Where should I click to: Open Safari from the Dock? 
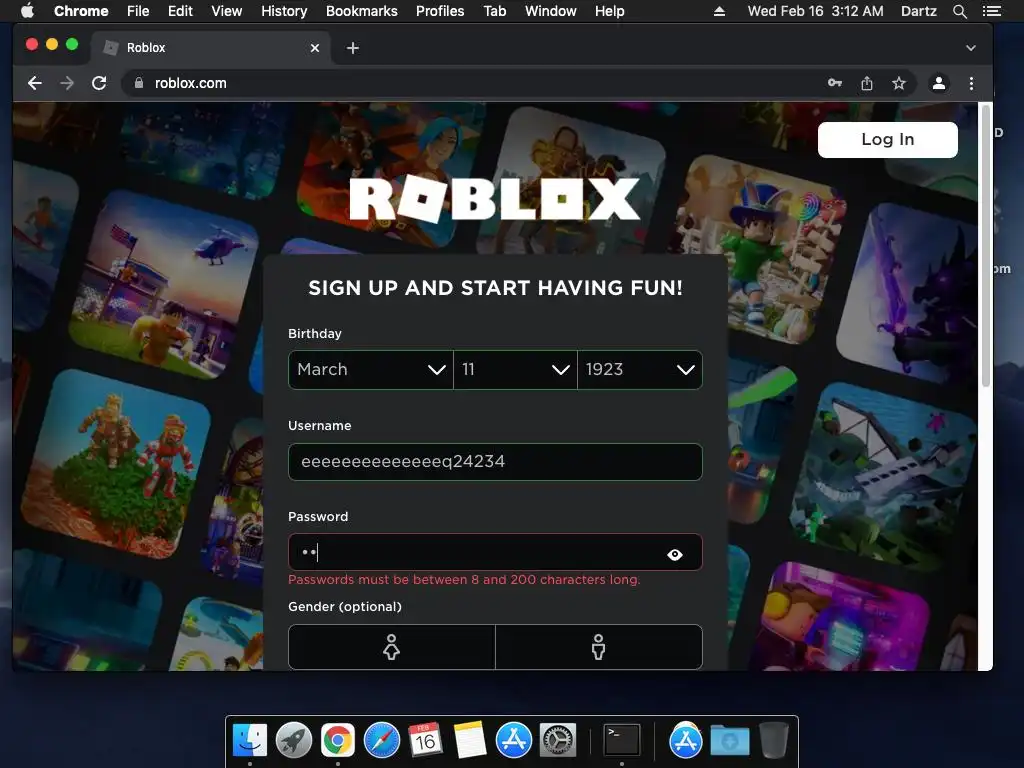381,741
